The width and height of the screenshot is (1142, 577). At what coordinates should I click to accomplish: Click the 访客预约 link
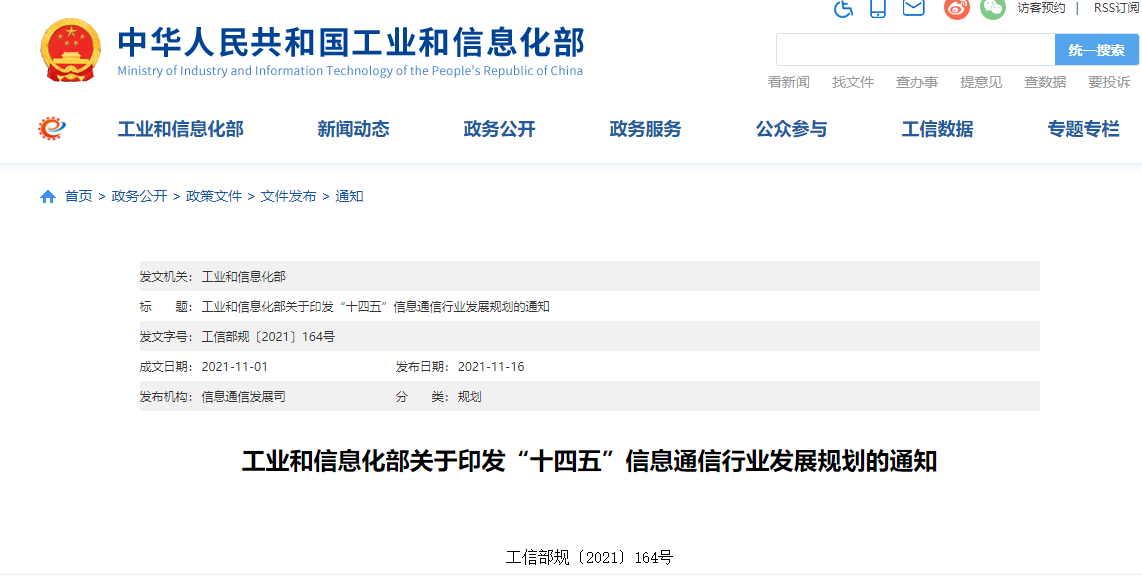(1041, 8)
